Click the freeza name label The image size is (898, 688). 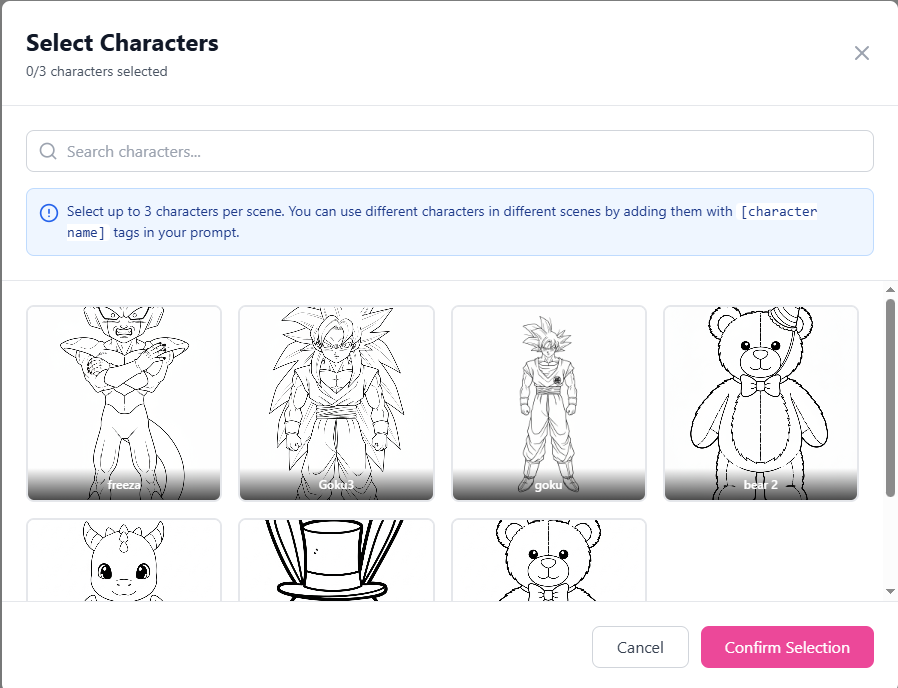pos(123,487)
